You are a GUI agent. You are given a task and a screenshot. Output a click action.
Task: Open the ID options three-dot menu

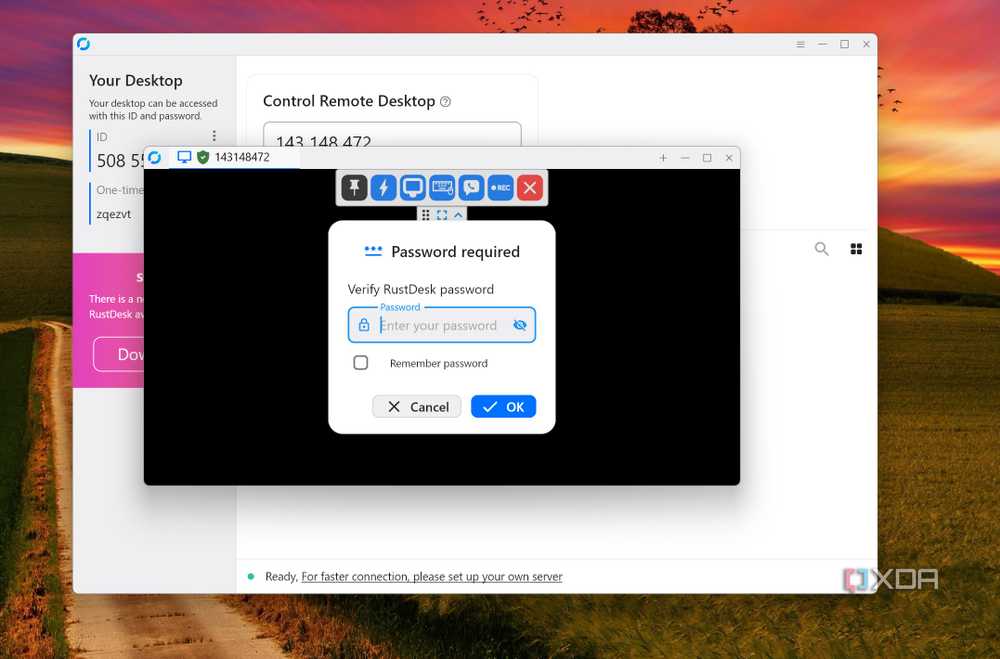[x=214, y=136]
